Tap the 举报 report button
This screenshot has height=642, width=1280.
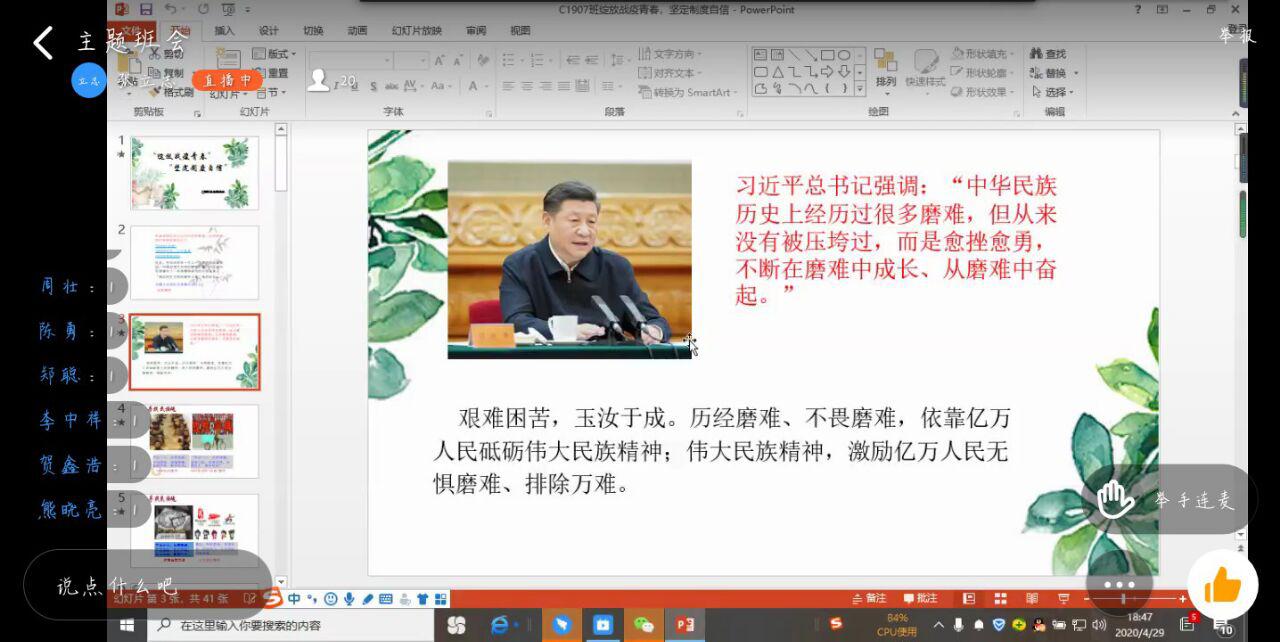tap(1236, 35)
